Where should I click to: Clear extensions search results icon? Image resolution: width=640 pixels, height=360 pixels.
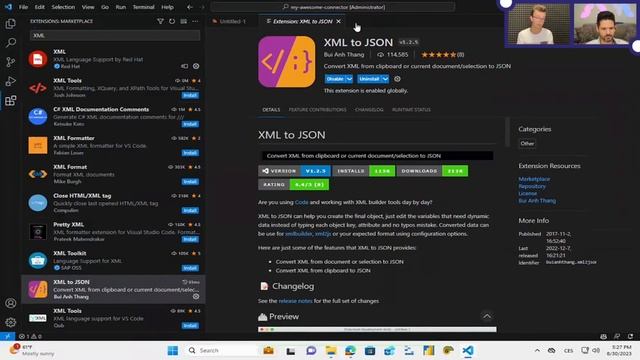pyautogui.click(x=184, y=21)
